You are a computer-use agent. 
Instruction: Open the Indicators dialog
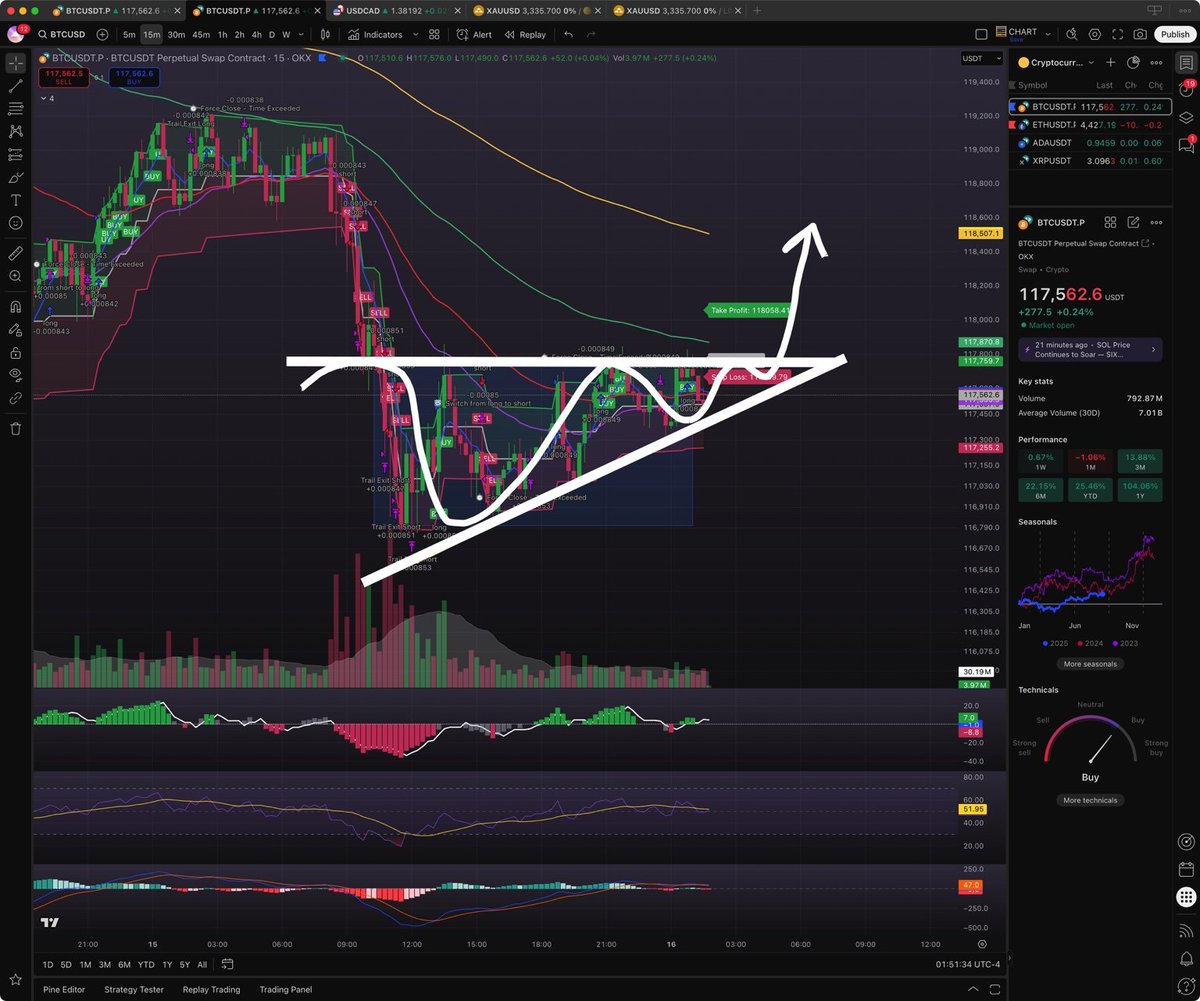click(x=376, y=34)
